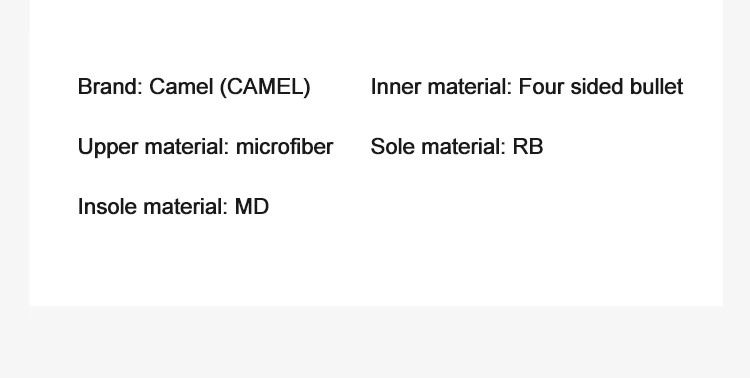Image resolution: width=750 pixels, height=378 pixels.
Task: Select the "microfiber" value text
Action: 285,147
